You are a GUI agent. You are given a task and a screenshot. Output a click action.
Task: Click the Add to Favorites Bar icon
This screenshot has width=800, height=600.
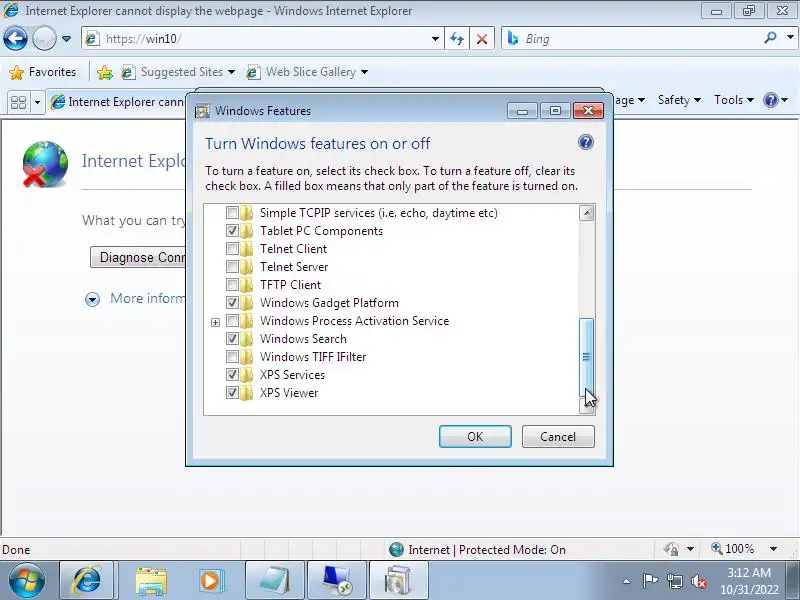[x=105, y=72]
